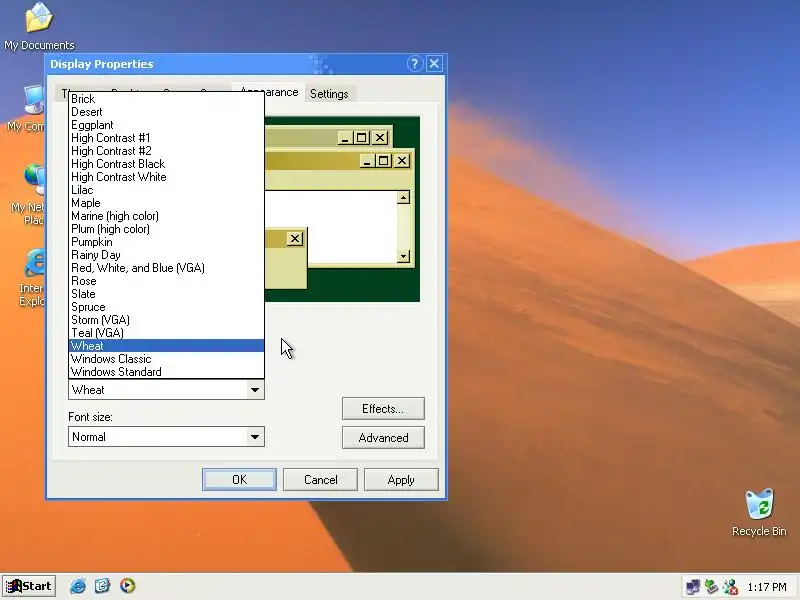Image resolution: width=800 pixels, height=600 pixels.
Task: Choose High Contrast #1 scheme
Action: click(166, 138)
